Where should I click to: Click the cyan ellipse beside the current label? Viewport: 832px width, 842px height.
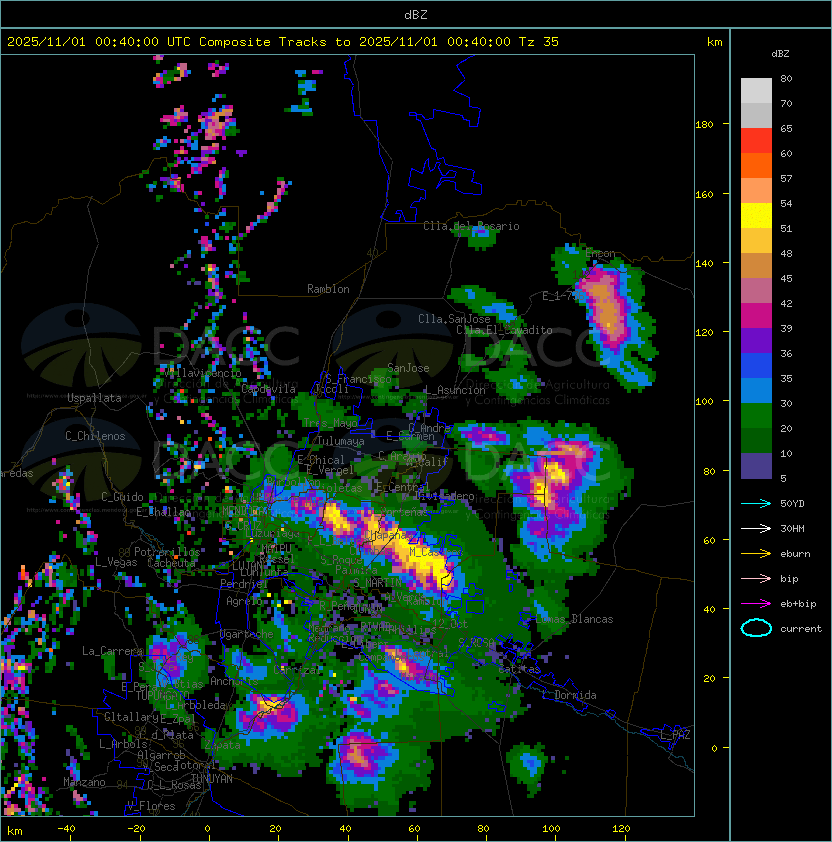(x=756, y=628)
